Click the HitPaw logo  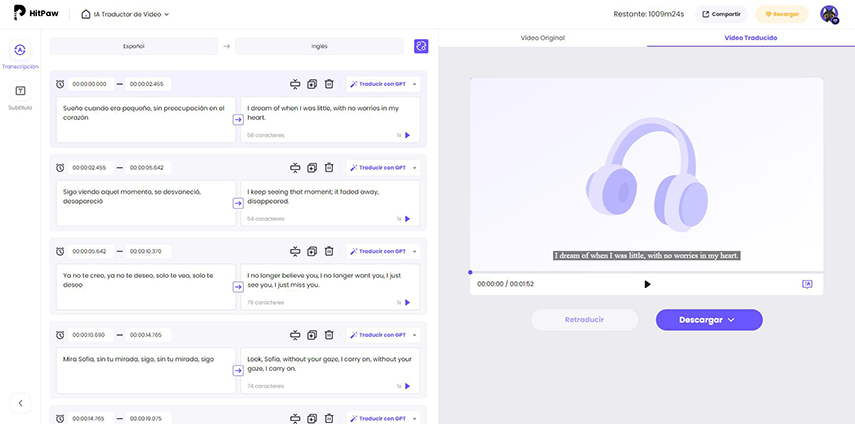(35, 14)
